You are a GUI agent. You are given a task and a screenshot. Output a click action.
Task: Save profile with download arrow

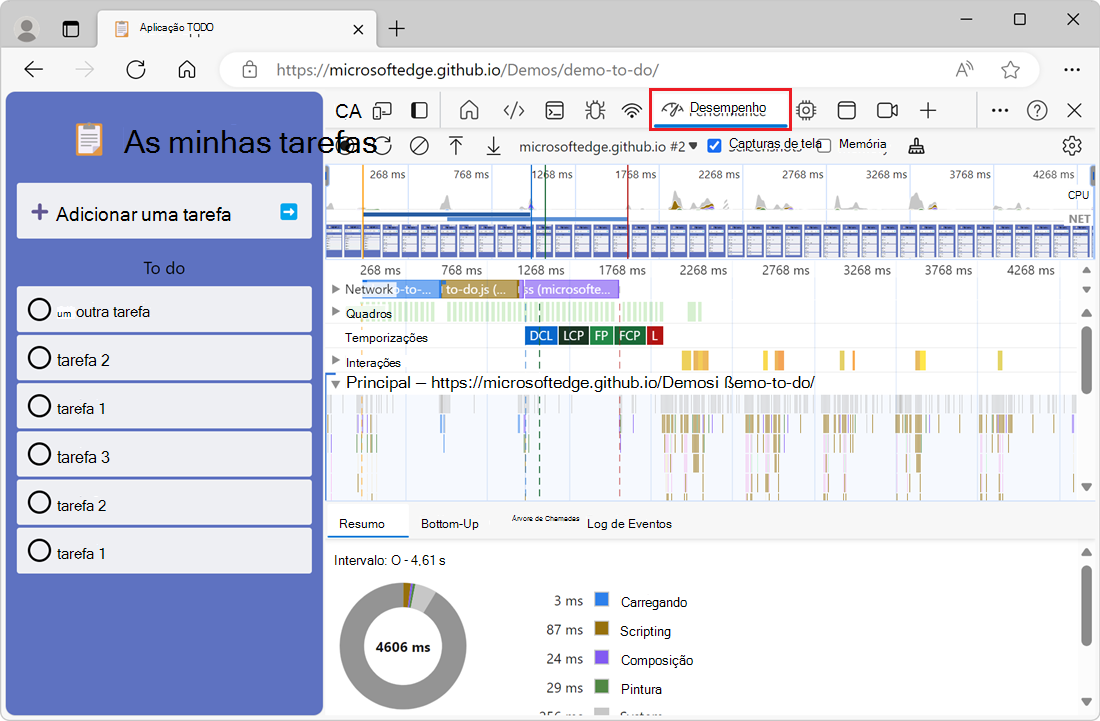tap(494, 146)
